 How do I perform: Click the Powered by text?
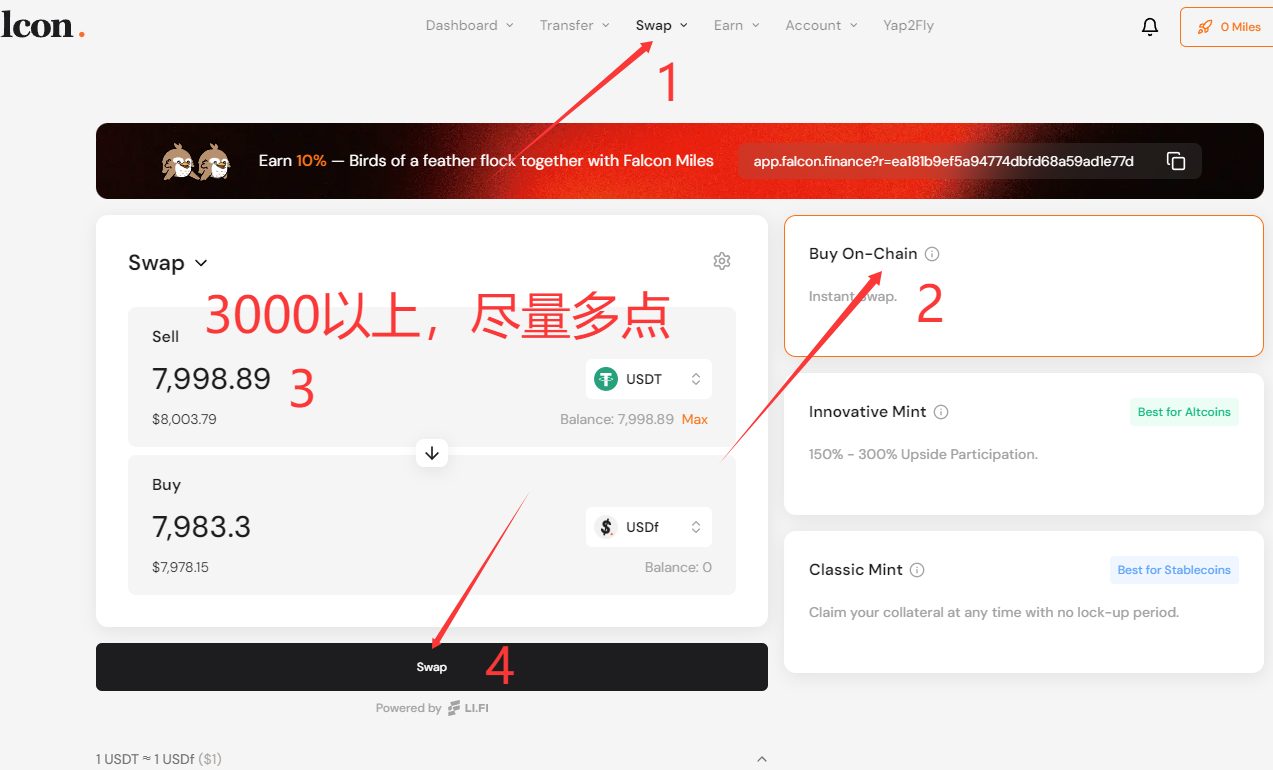click(x=409, y=708)
